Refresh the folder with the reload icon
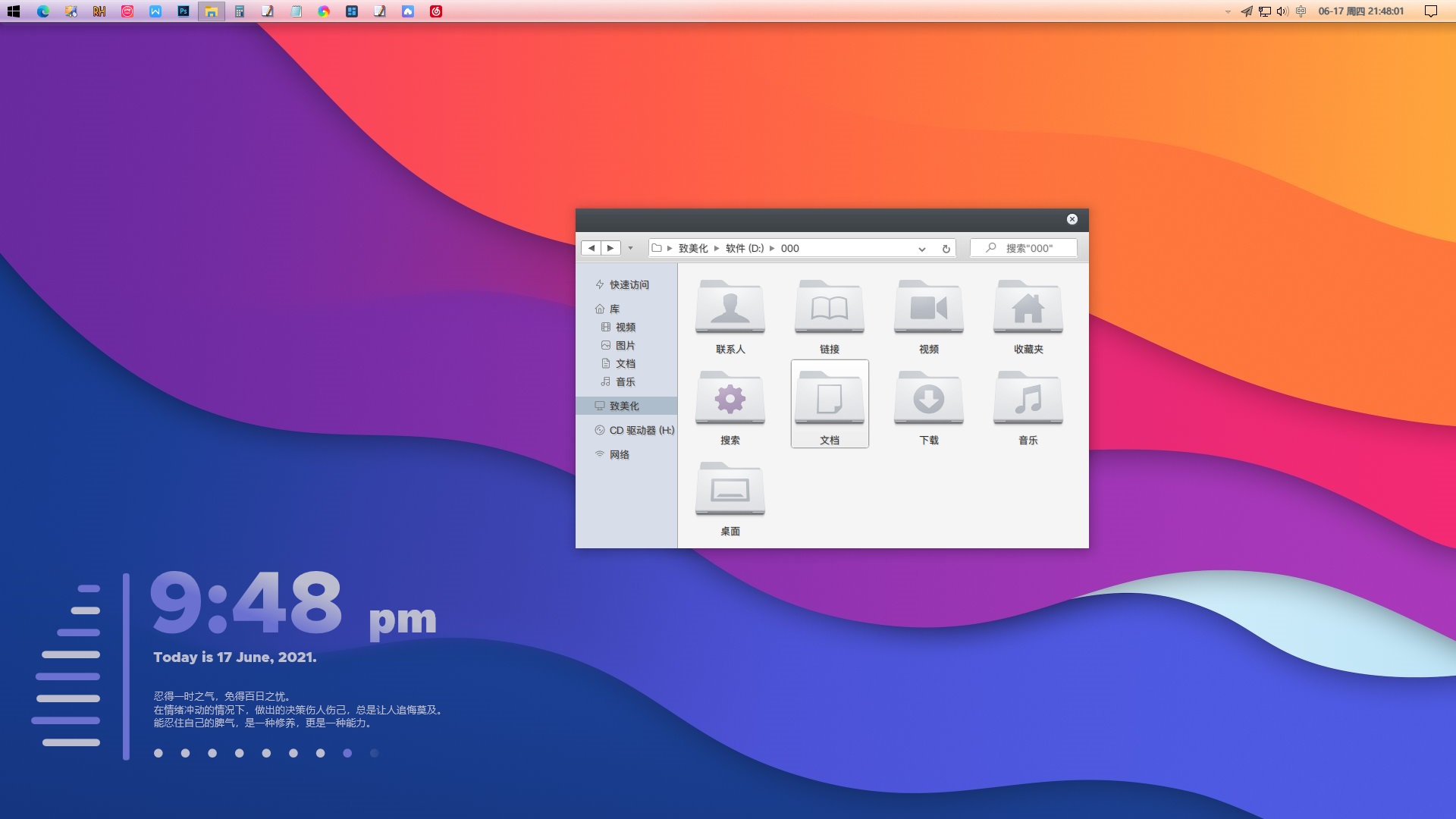The image size is (1456, 819). (x=946, y=249)
